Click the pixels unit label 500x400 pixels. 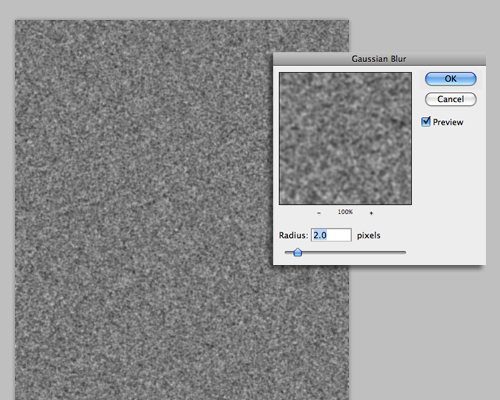[369, 235]
